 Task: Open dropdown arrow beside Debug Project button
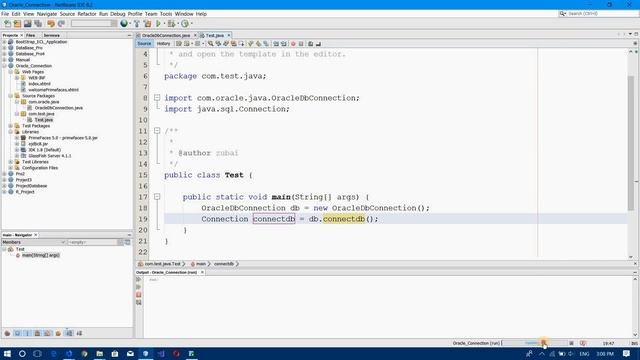click(178, 24)
